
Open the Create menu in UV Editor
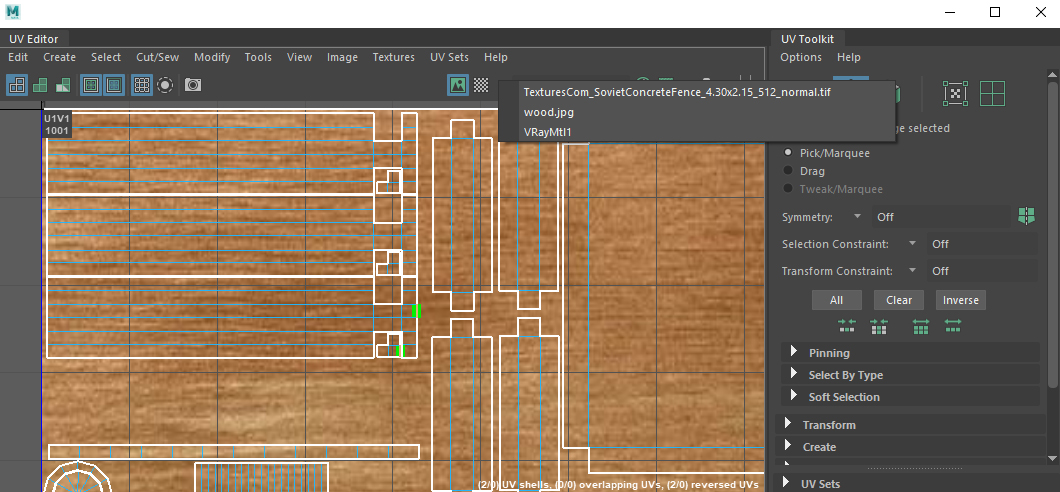click(x=59, y=57)
